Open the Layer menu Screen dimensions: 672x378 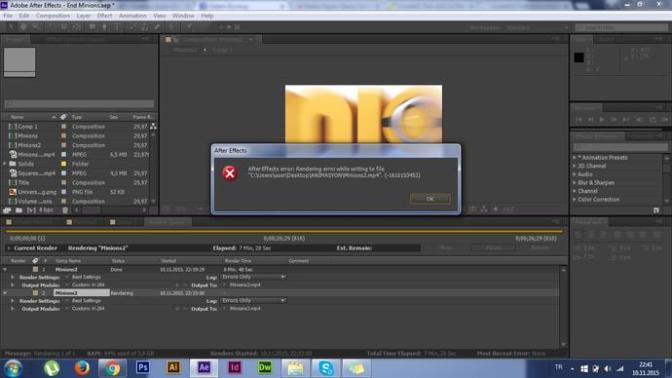84,16
